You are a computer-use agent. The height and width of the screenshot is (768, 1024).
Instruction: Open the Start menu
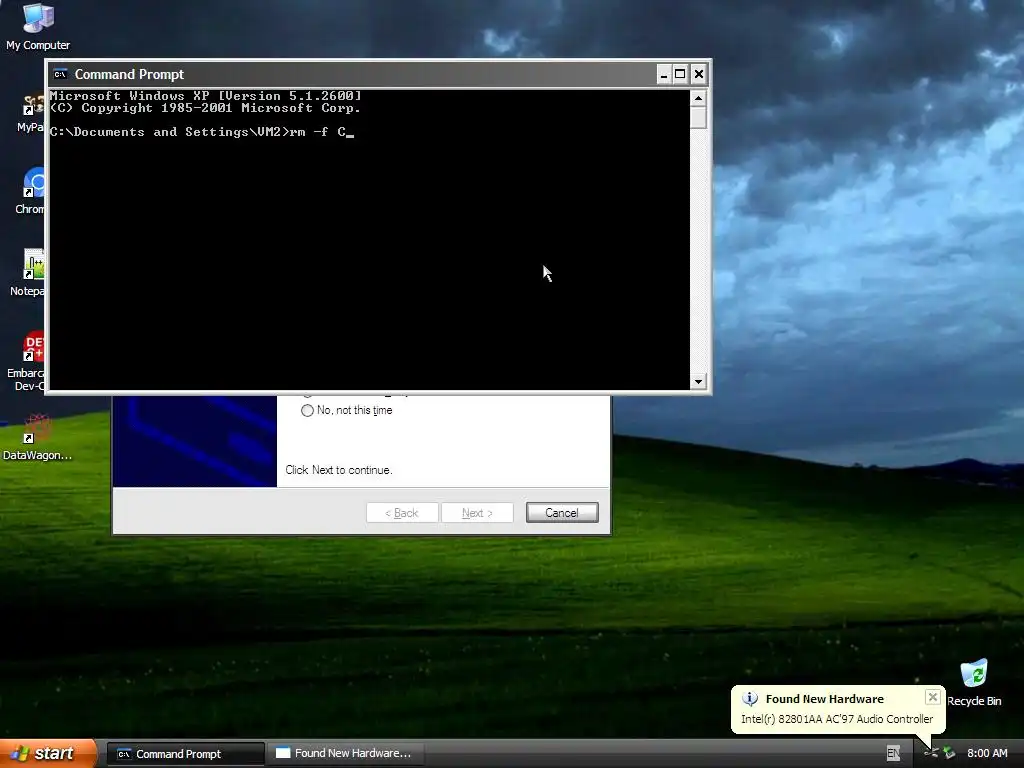pyautogui.click(x=48, y=754)
